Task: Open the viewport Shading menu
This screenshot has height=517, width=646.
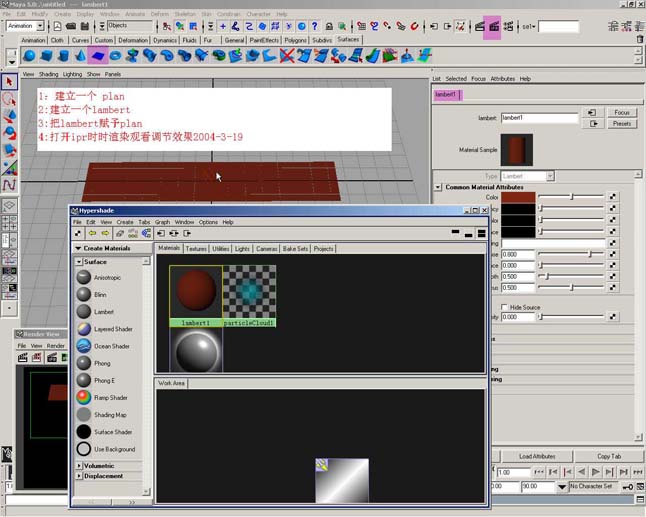Action: tap(48, 74)
